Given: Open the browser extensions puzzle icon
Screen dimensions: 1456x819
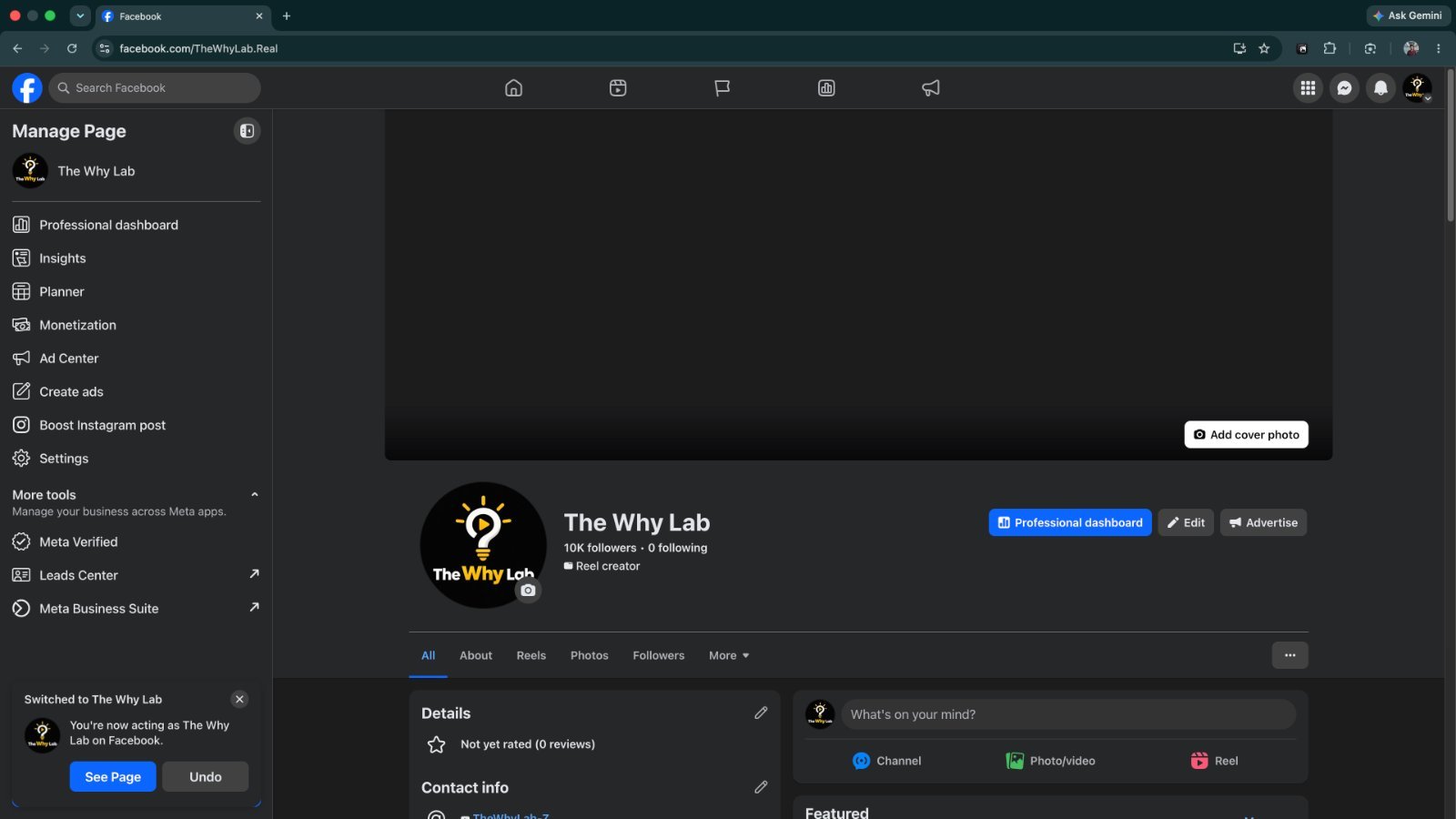Looking at the screenshot, I should [1330, 48].
